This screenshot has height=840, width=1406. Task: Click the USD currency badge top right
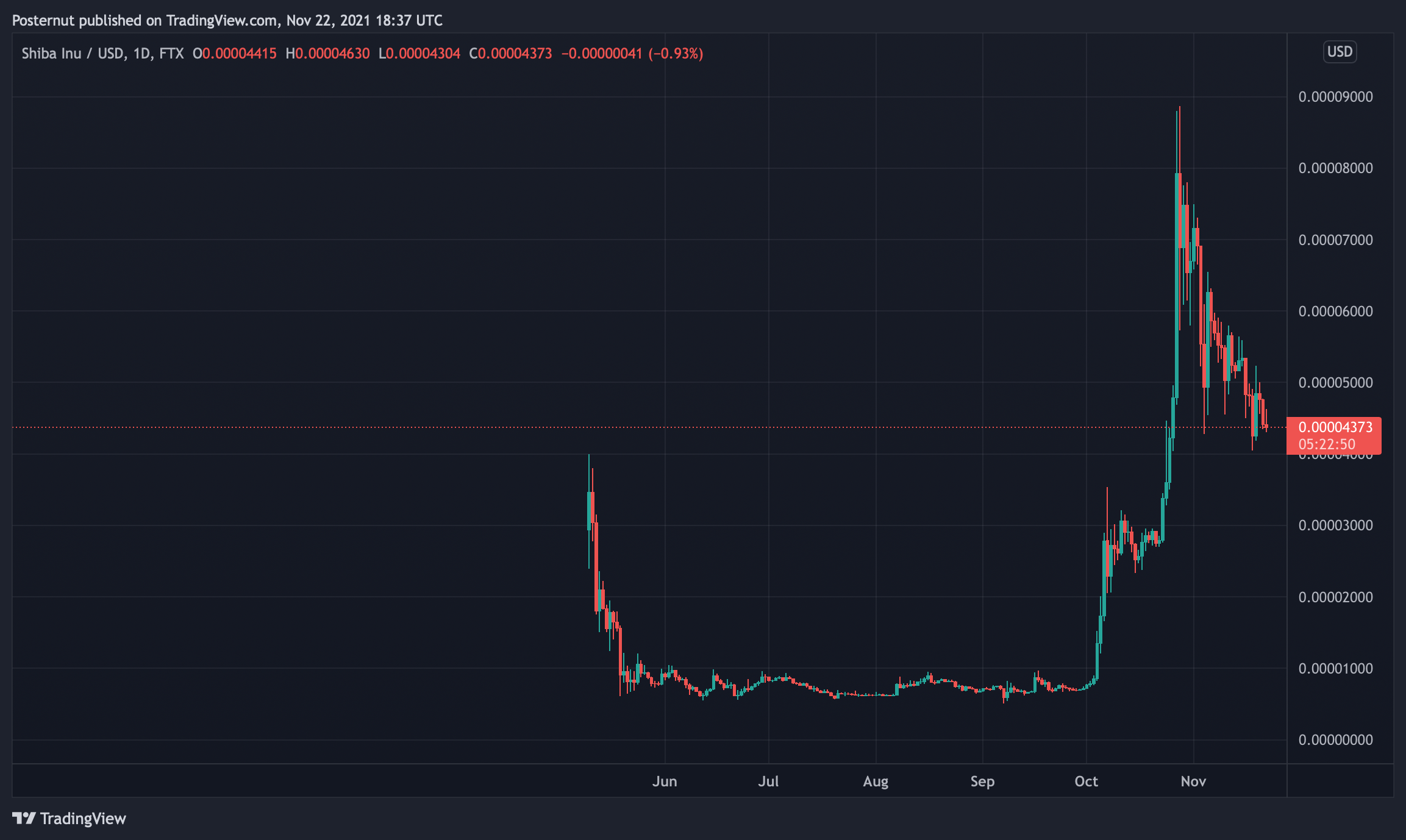(x=1339, y=52)
